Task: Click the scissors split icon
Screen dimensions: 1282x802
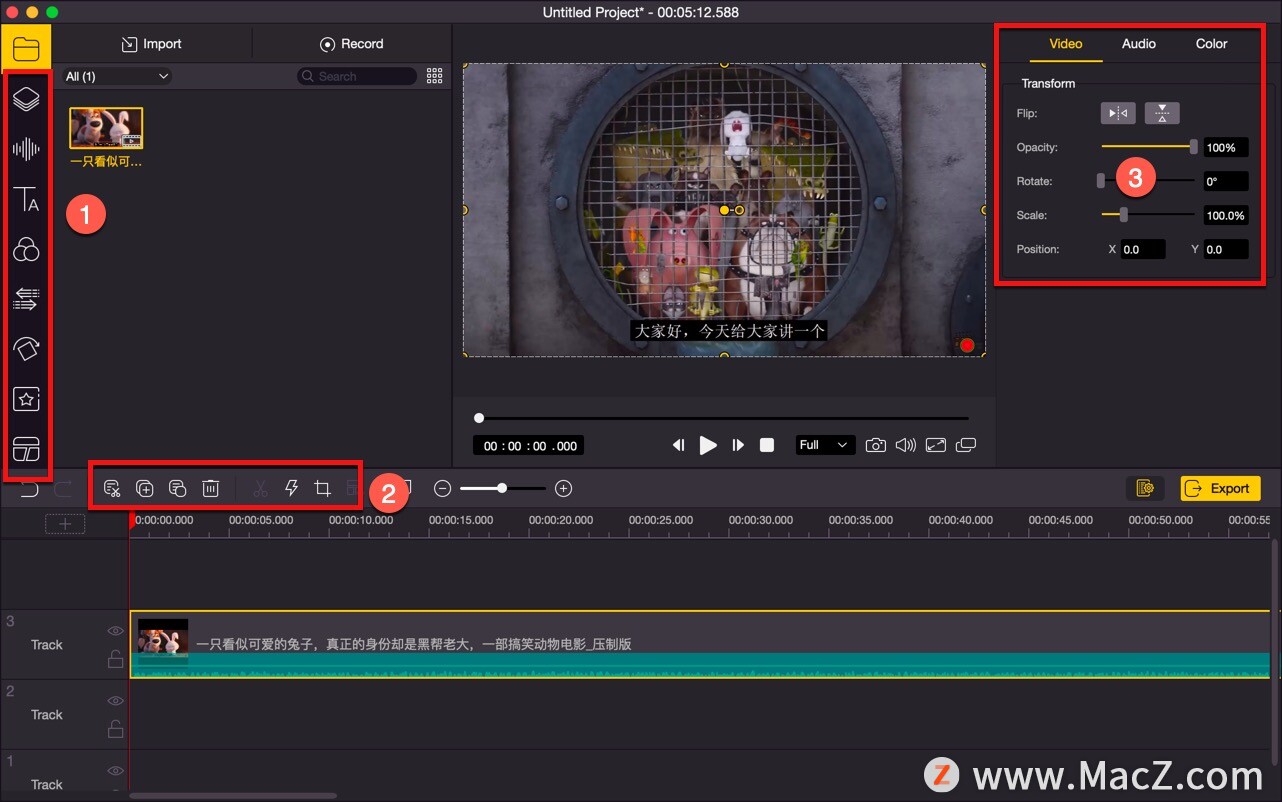Action: pyautogui.click(x=260, y=488)
